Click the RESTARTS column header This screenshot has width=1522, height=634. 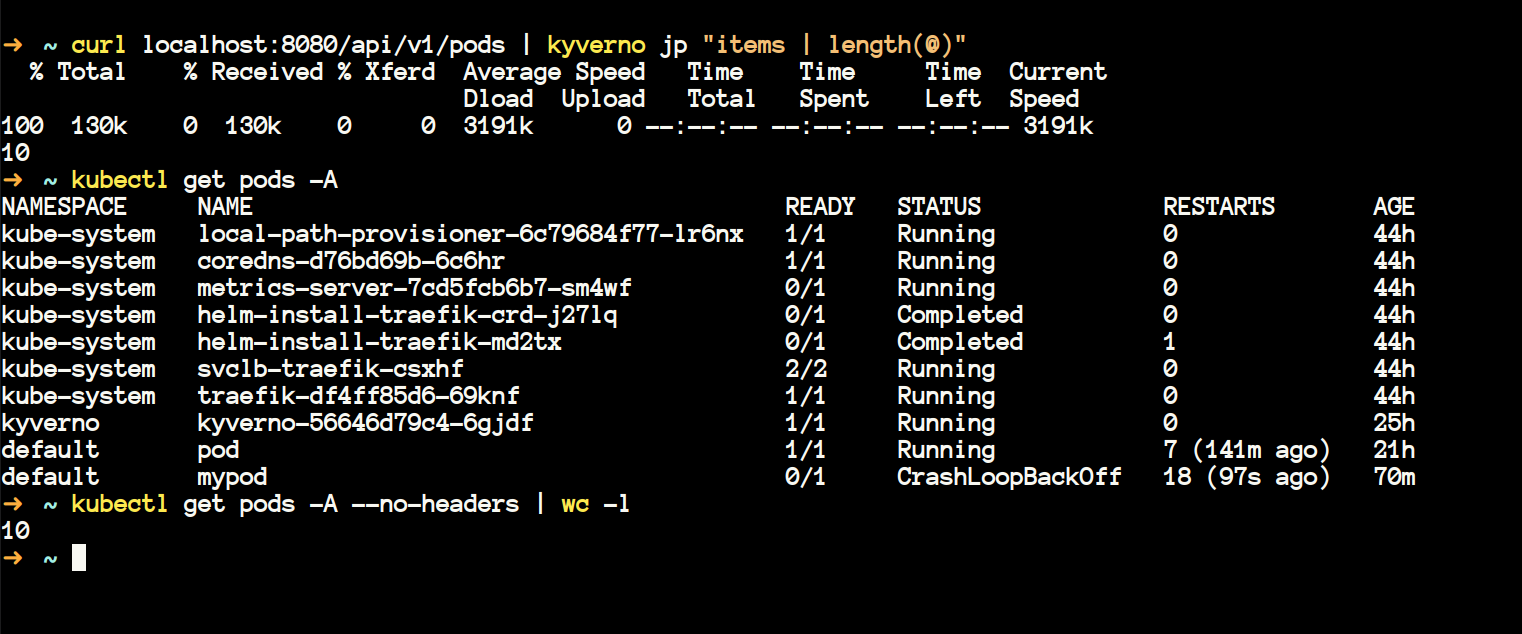click(1219, 207)
